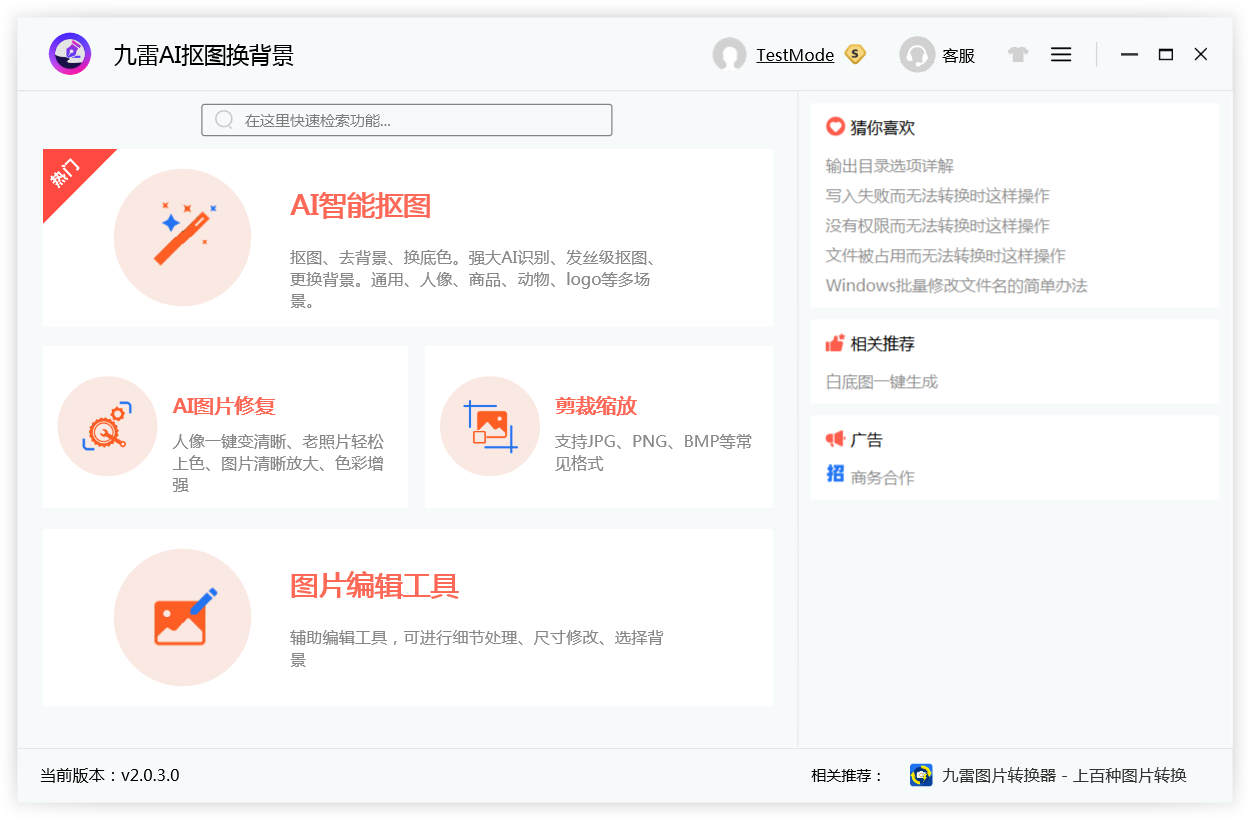Open 图片编辑工具 using its image icon
The width and height of the screenshot is (1250, 820).
coord(183,617)
